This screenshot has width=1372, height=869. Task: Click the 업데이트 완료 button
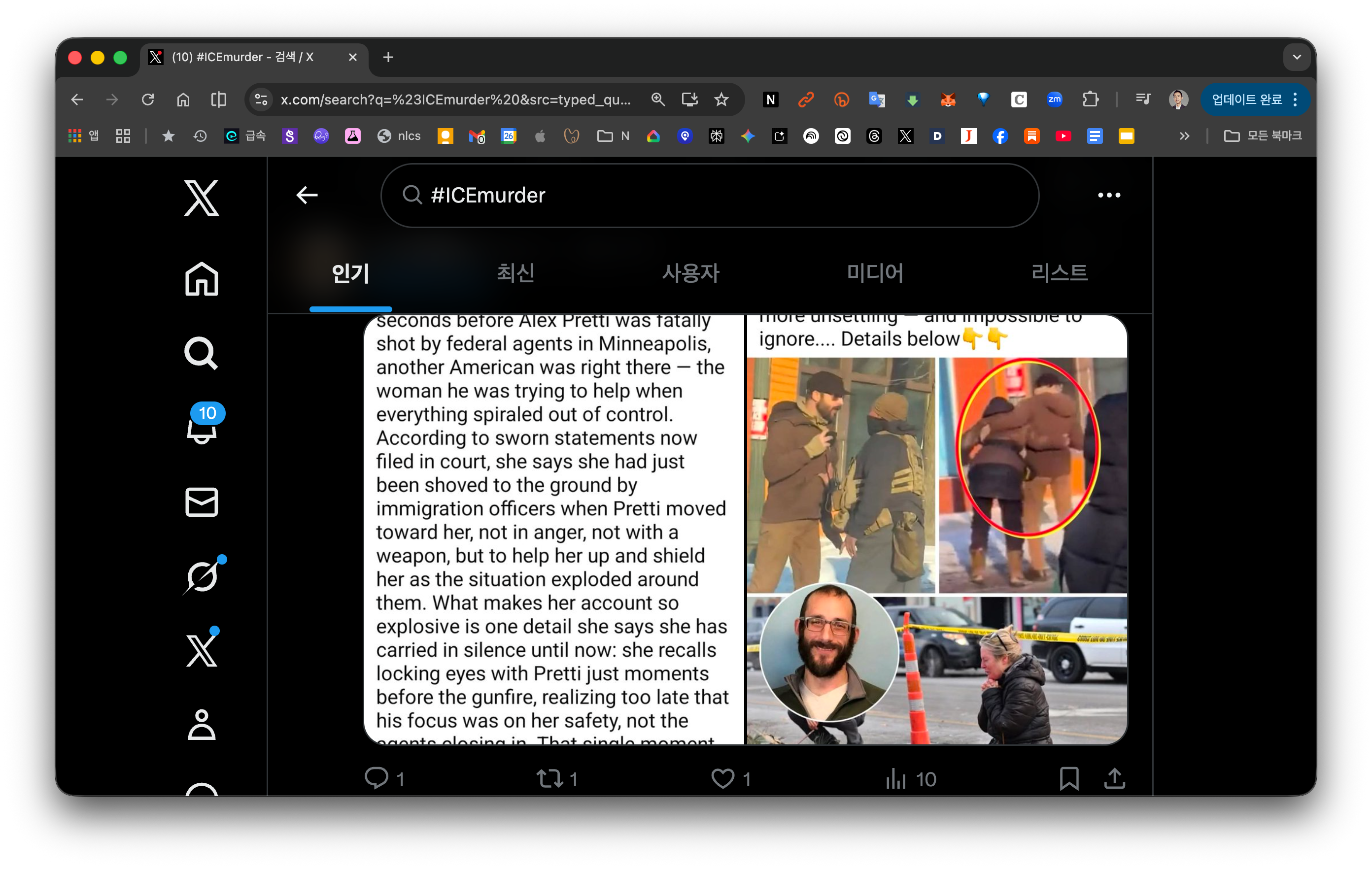(x=1246, y=100)
